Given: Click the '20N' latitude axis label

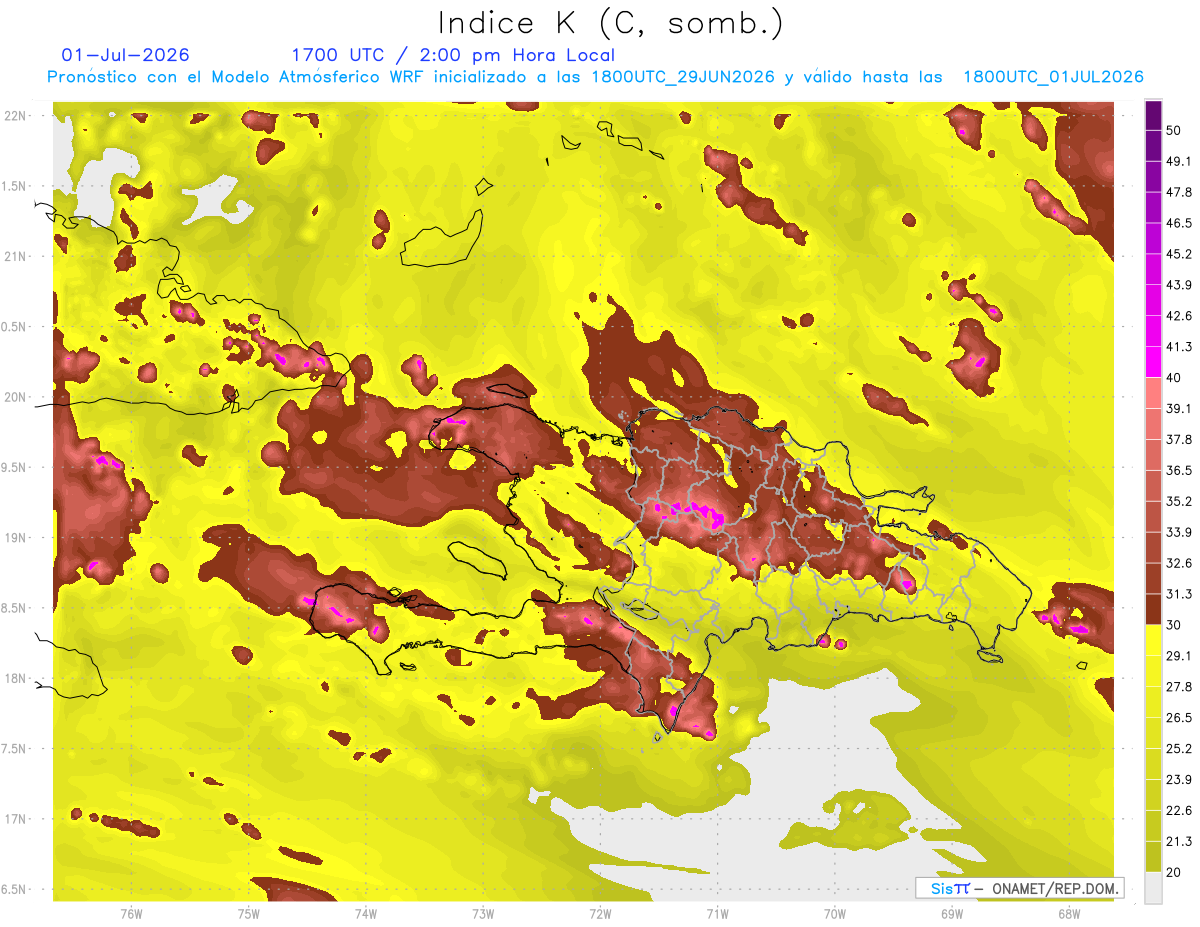Looking at the screenshot, I should point(16,397).
